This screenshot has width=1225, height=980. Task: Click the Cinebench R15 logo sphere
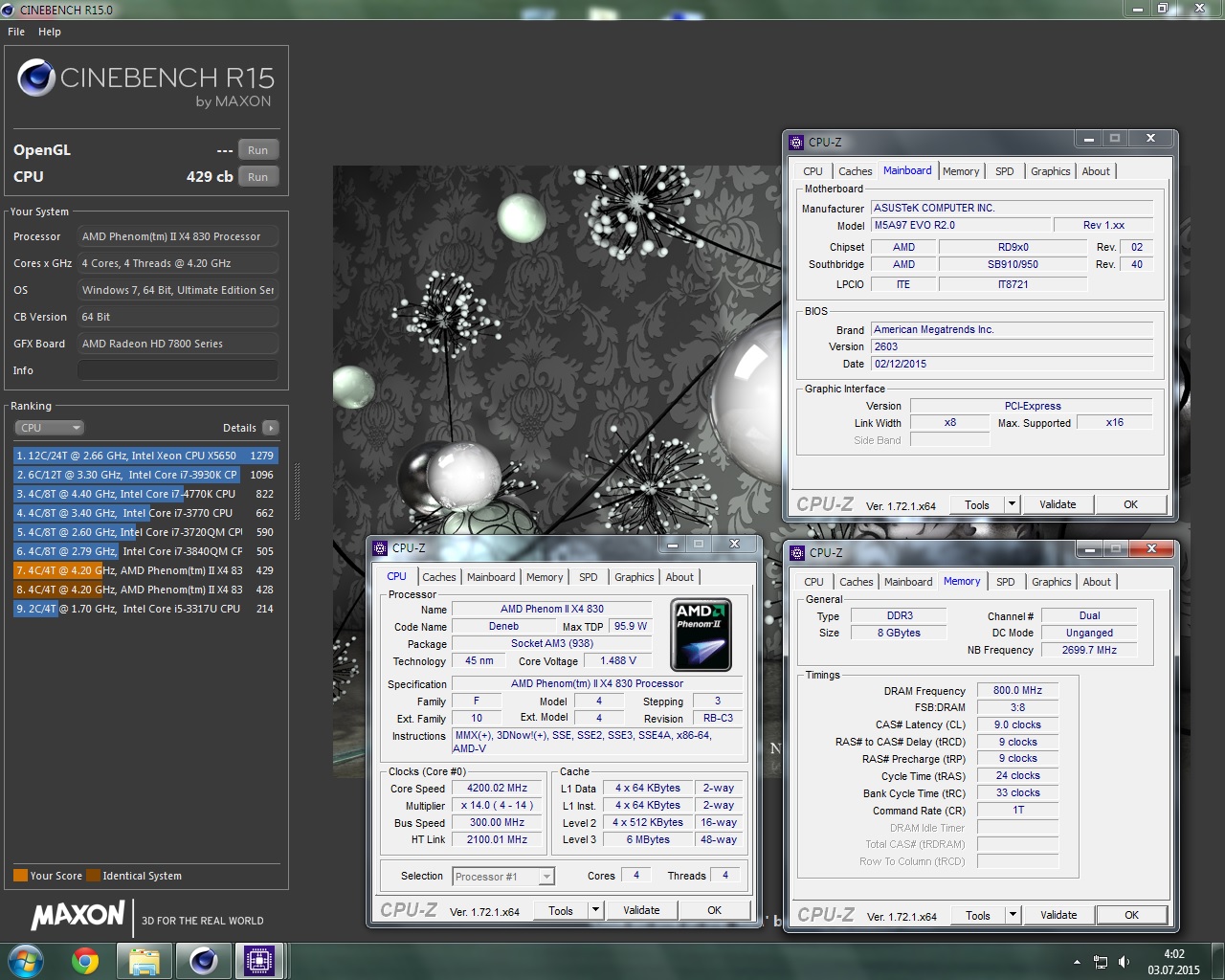click(36, 78)
